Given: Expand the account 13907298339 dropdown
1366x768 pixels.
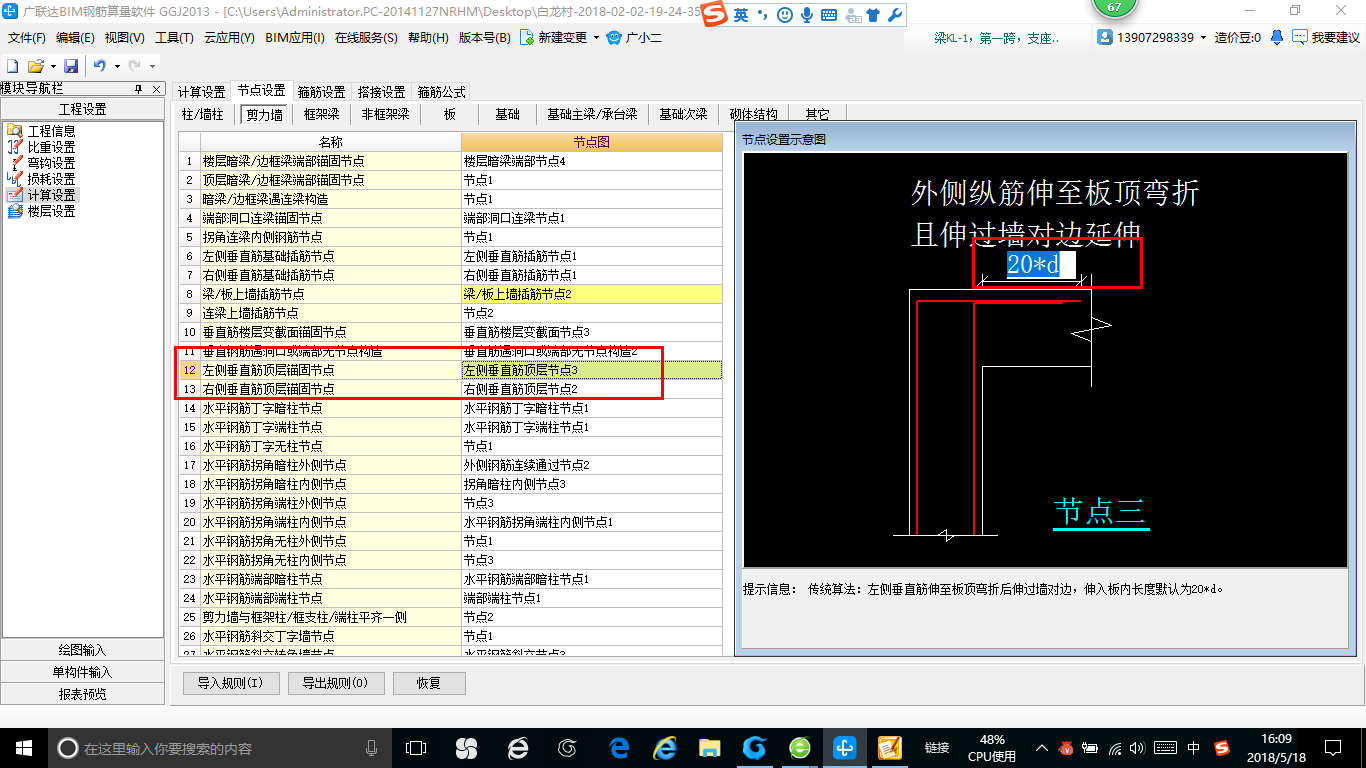Looking at the screenshot, I should 1204,38.
